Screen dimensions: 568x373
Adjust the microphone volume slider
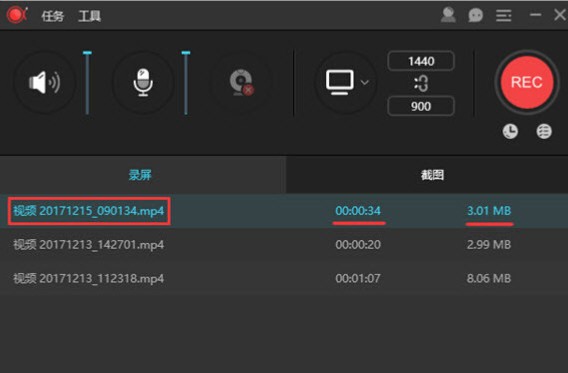186,83
